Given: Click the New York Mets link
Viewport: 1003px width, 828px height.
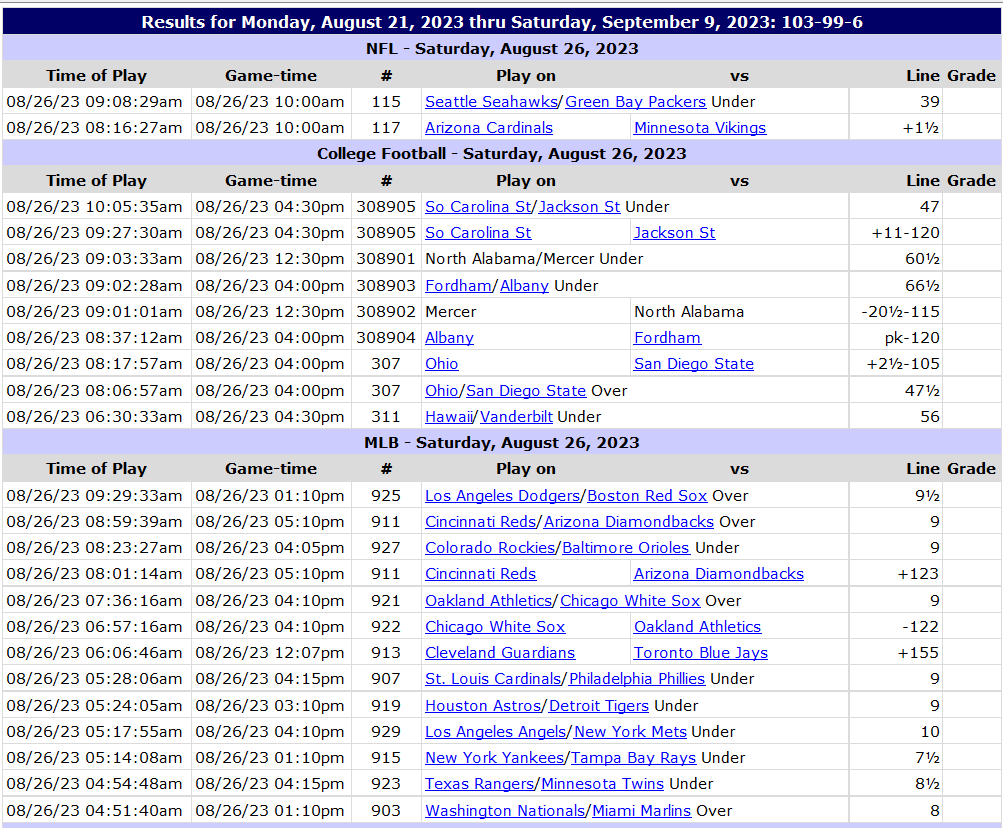Looking at the screenshot, I should coord(630,732).
